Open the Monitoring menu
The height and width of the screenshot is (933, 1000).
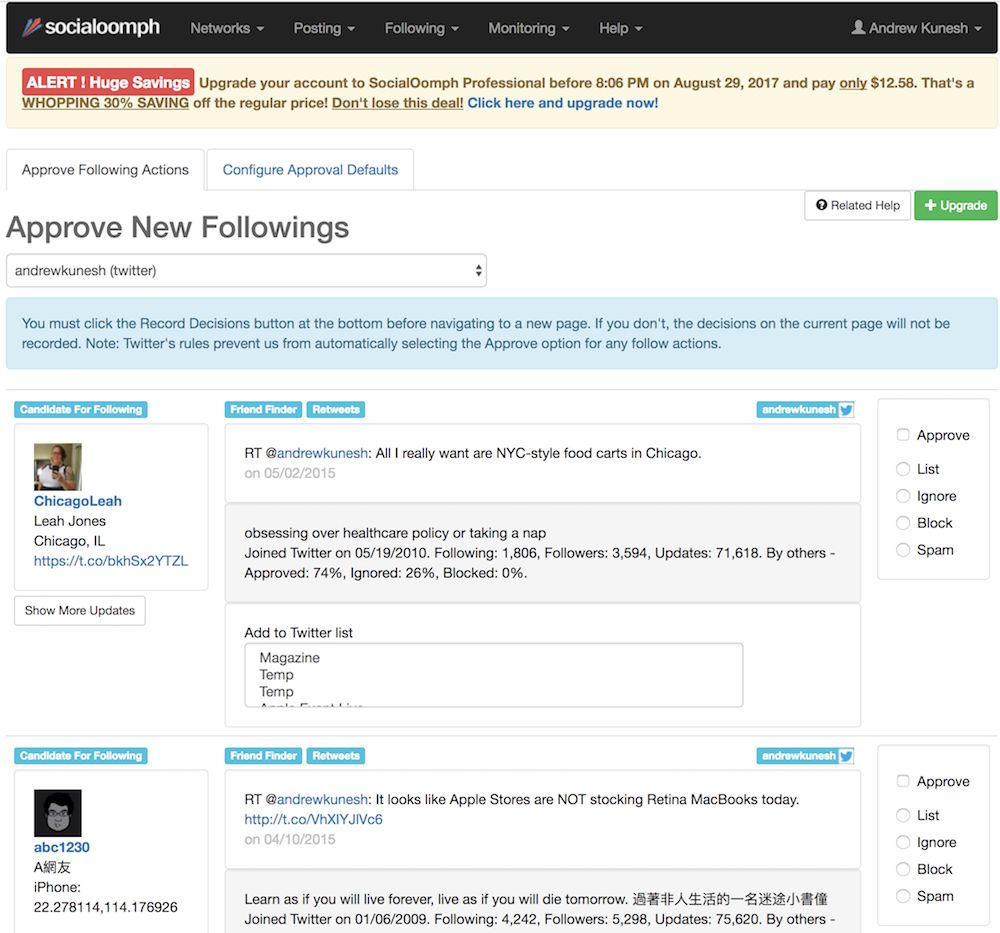[x=528, y=28]
